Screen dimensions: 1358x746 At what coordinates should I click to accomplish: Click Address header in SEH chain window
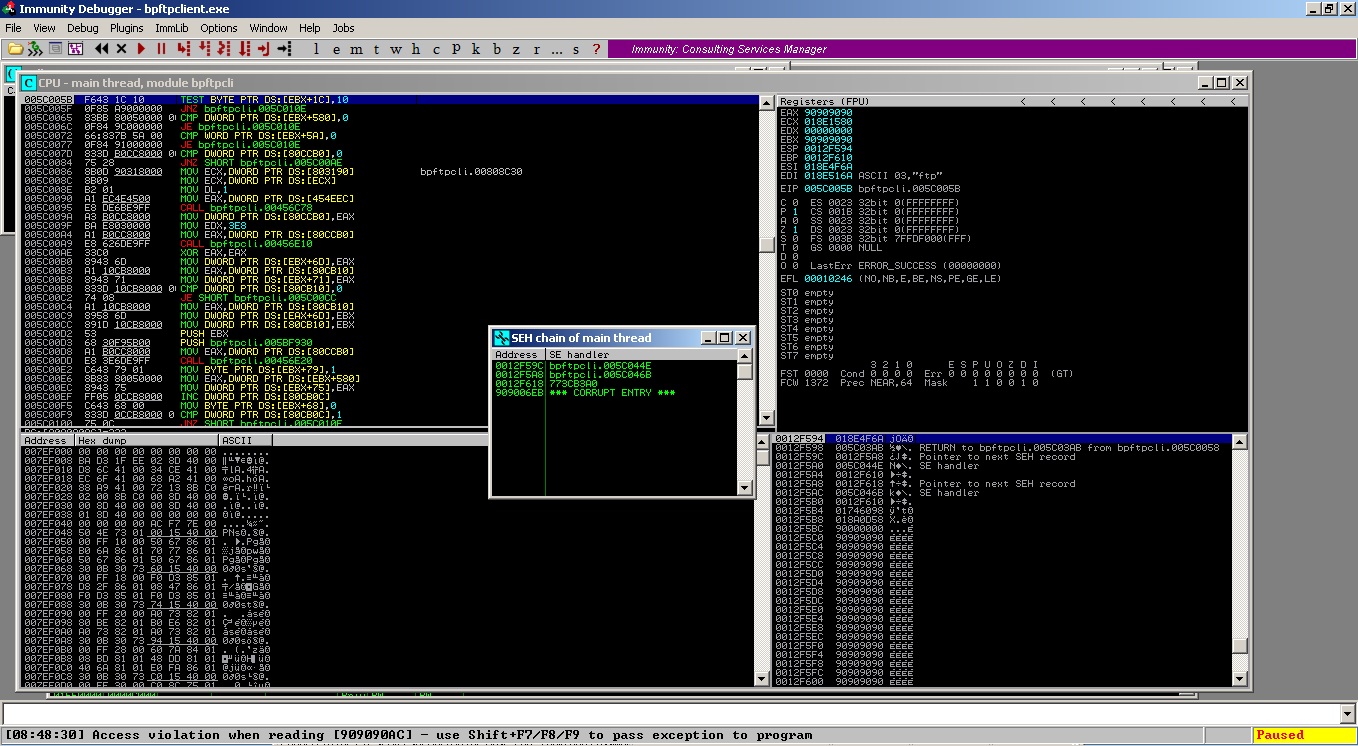(x=517, y=355)
